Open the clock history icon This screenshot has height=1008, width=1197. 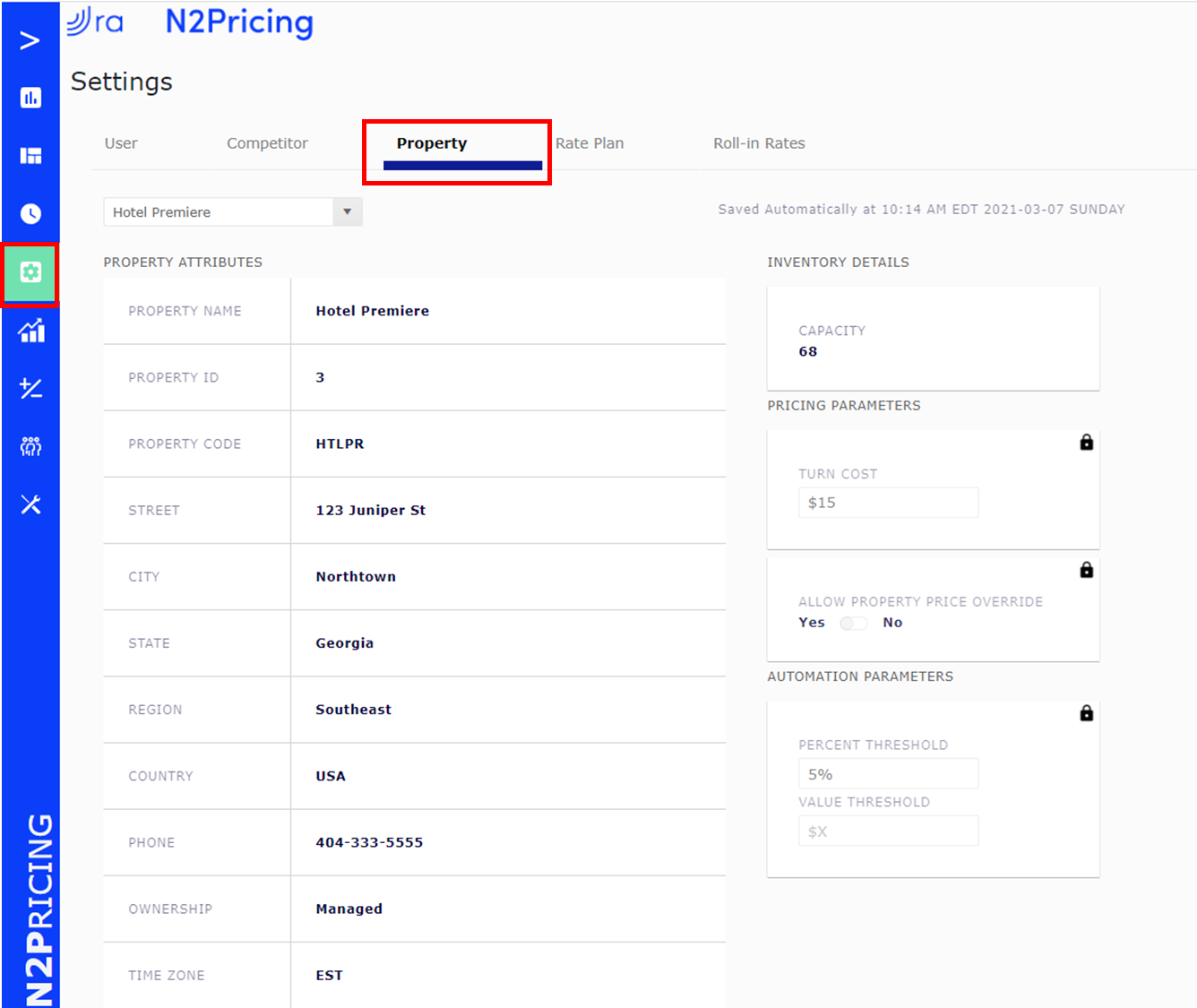click(x=30, y=213)
